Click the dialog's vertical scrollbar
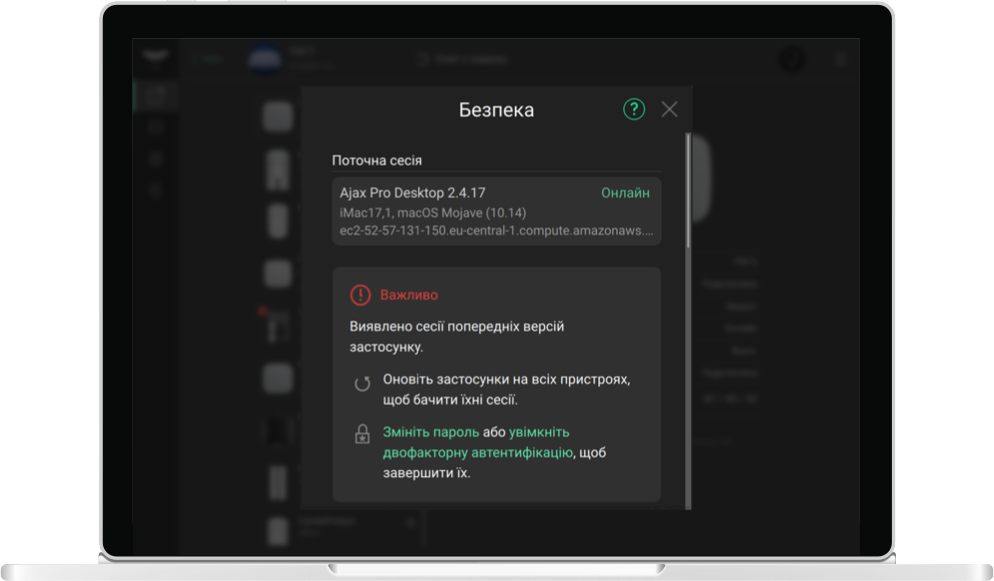Image resolution: width=994 pixels, height=581 pixels. tap(687, 190)
